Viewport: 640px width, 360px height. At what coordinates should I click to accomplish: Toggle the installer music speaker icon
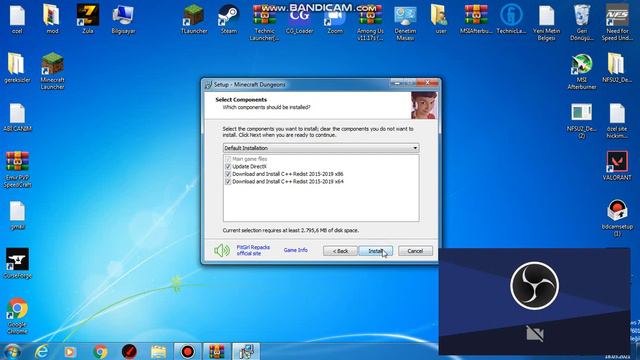click(222, 250)
